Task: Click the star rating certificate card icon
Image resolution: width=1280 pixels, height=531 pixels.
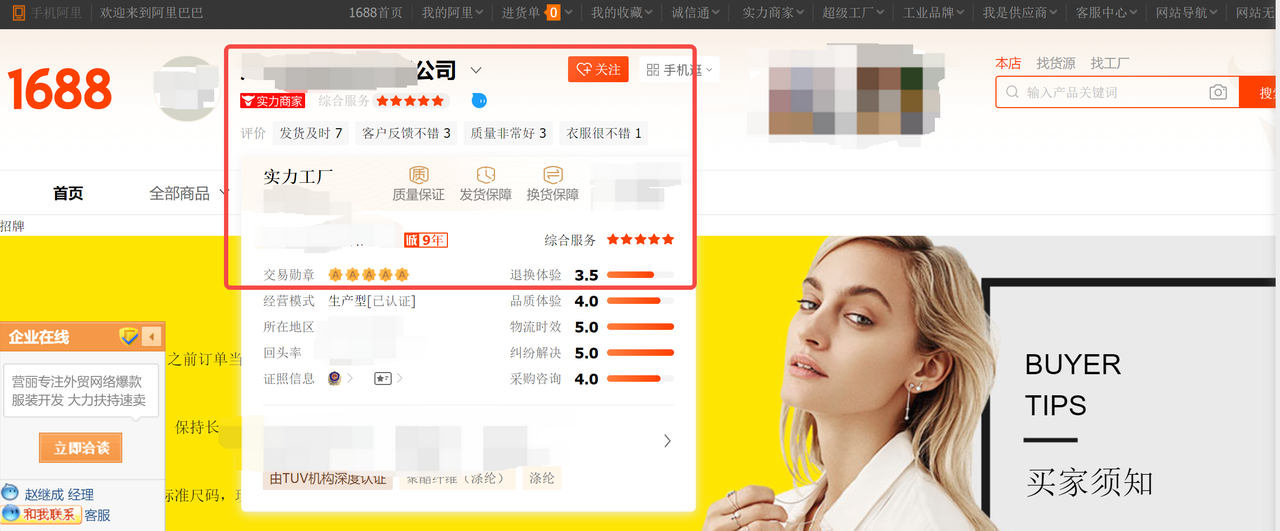Action: click(x=382, y=379)
